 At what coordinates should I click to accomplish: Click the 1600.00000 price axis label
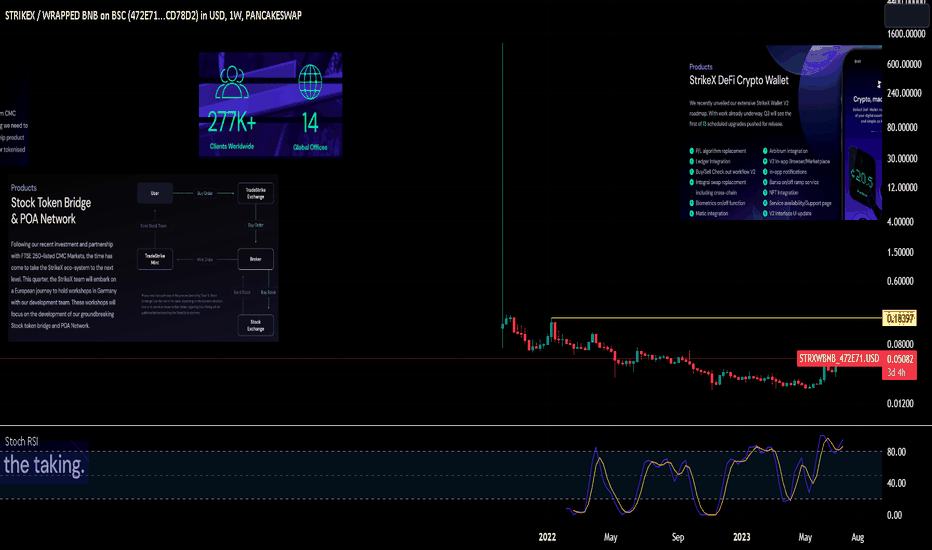point(906,34)
